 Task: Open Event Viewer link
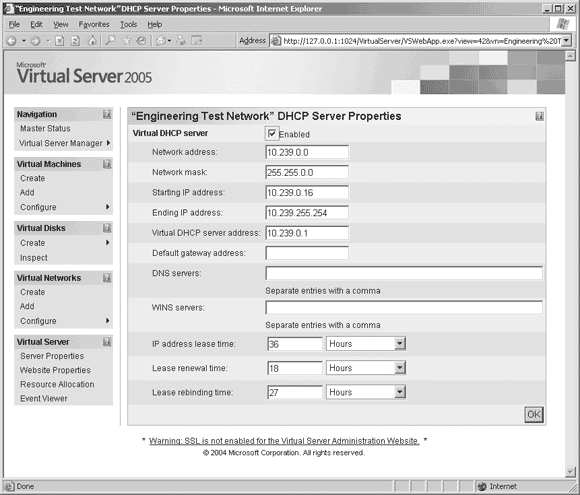click(x=44, y=398)
